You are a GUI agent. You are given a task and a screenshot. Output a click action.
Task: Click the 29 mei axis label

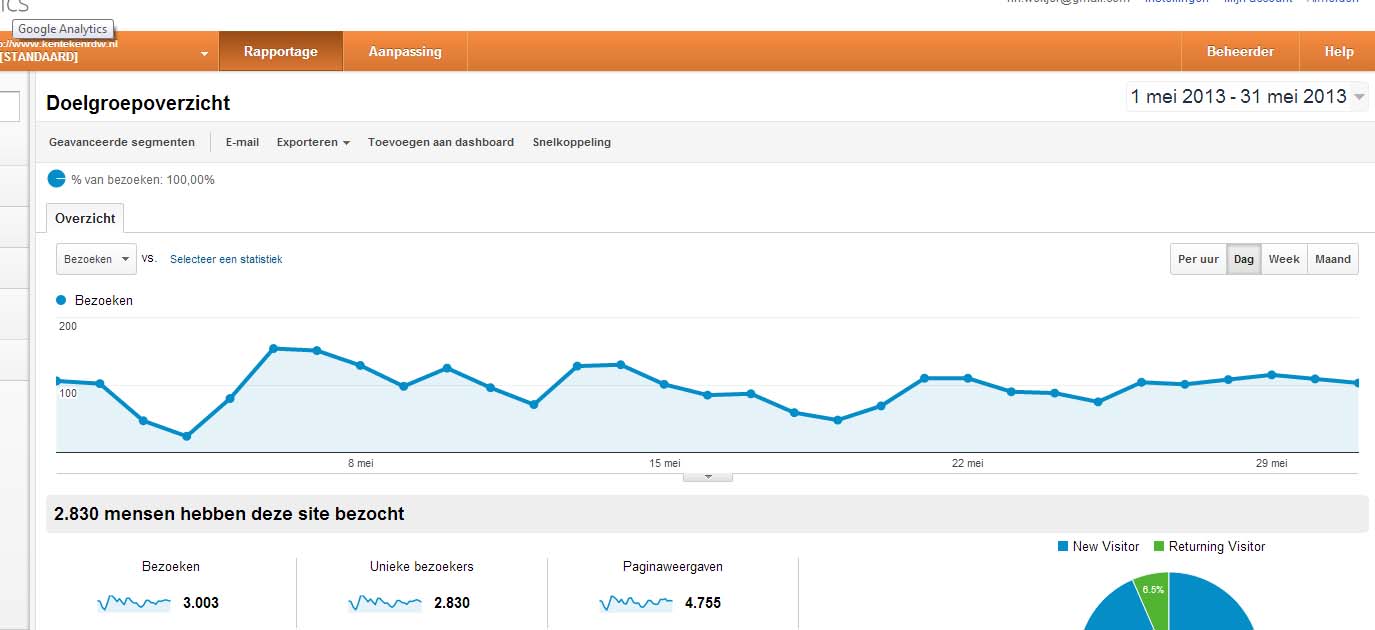pos(1271,463)
